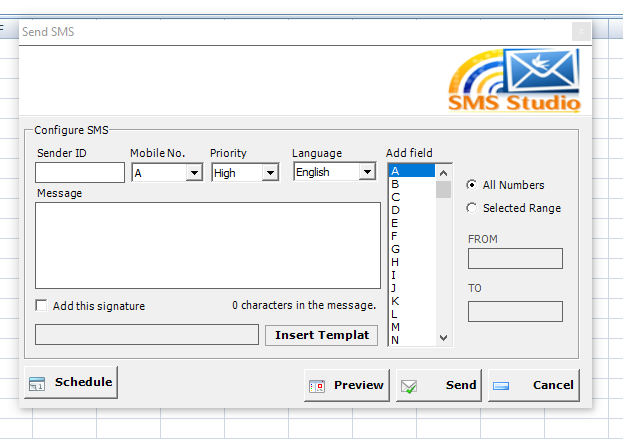Select field M in Add field list
The image size is (623, 439).
click(x=412, y=327)
